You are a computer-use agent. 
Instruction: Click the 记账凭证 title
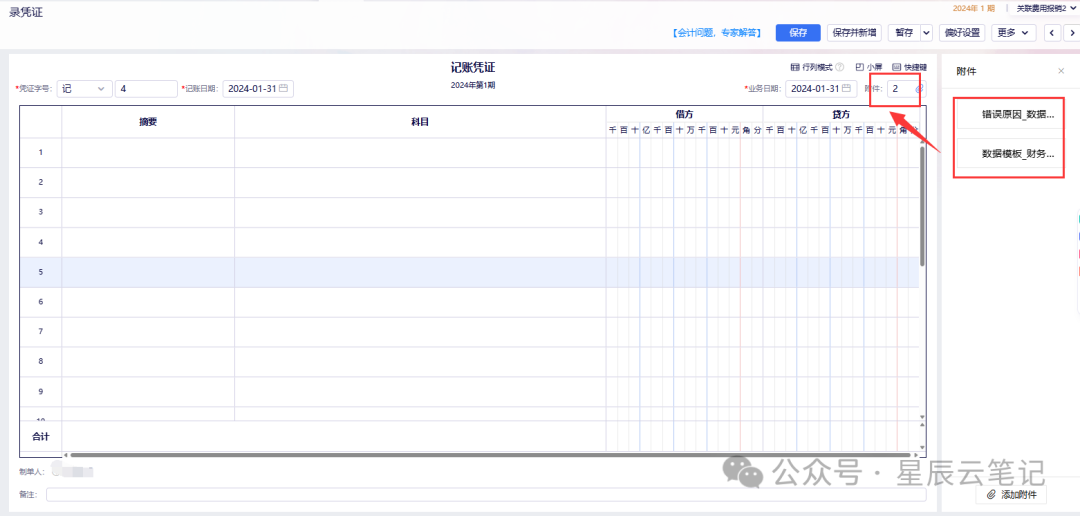click(472, 68)
